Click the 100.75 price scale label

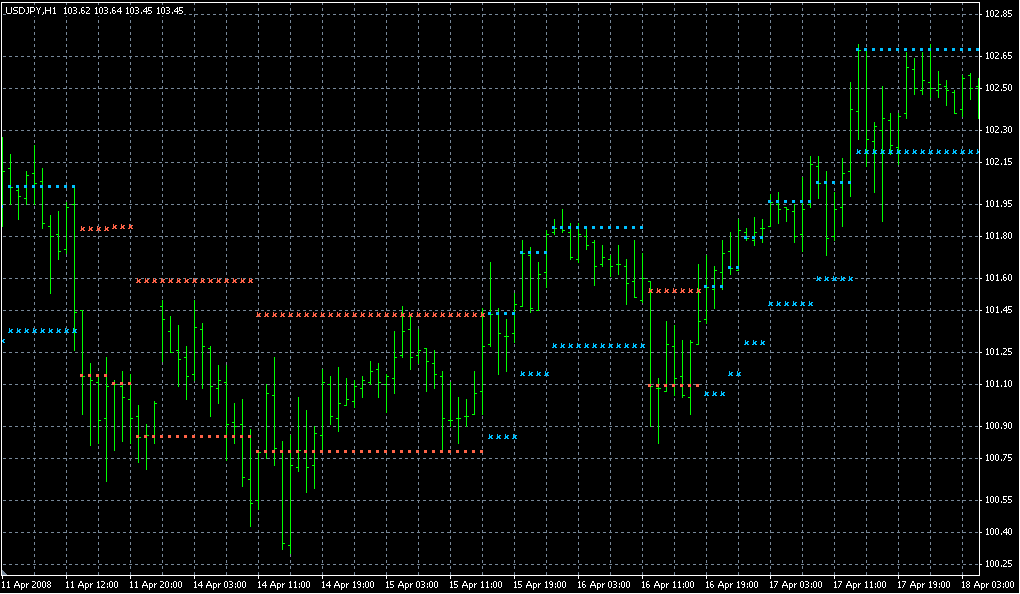tap(998, 458)
